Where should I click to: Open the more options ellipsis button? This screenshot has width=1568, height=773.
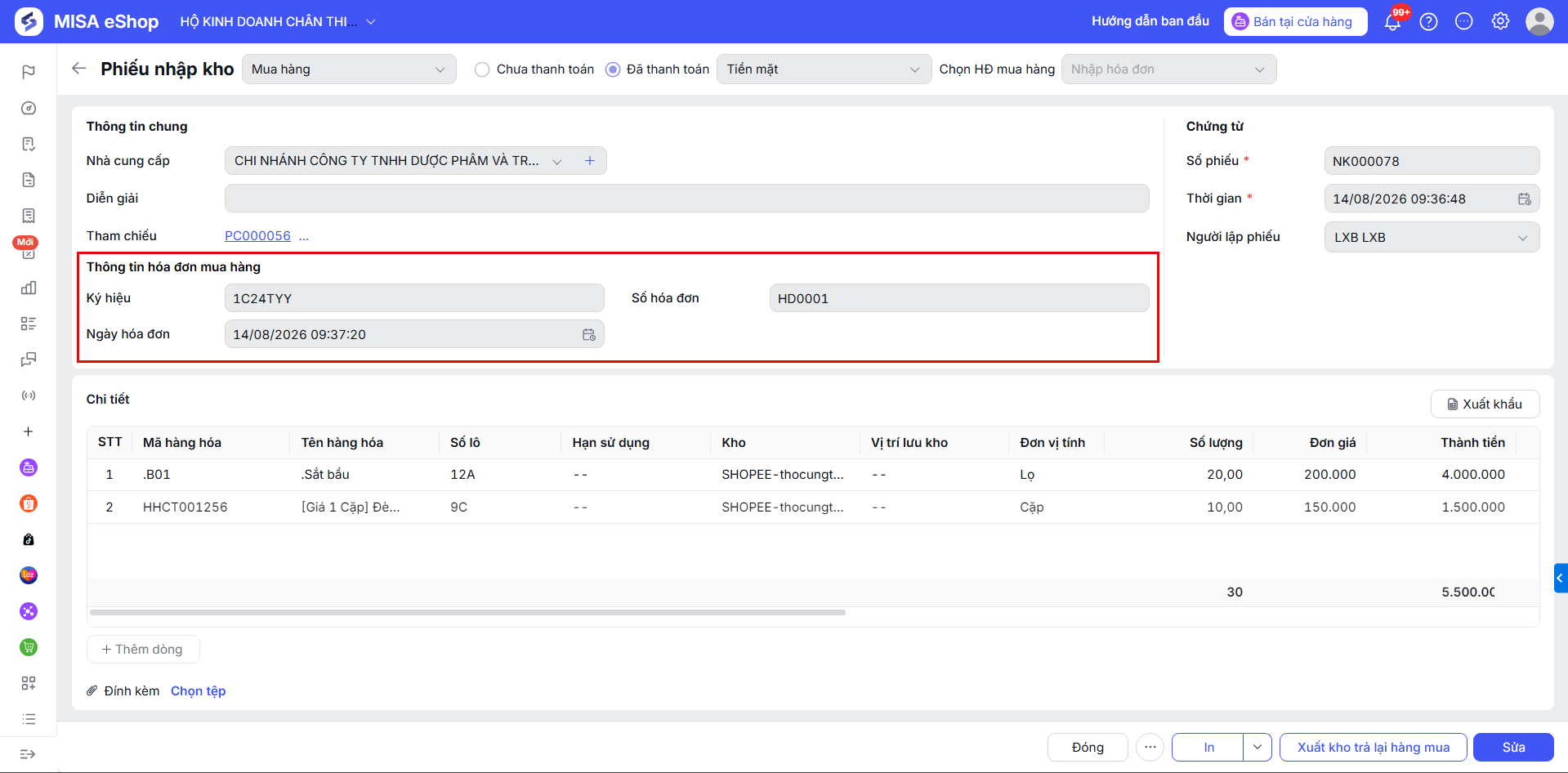(1150, 747)
